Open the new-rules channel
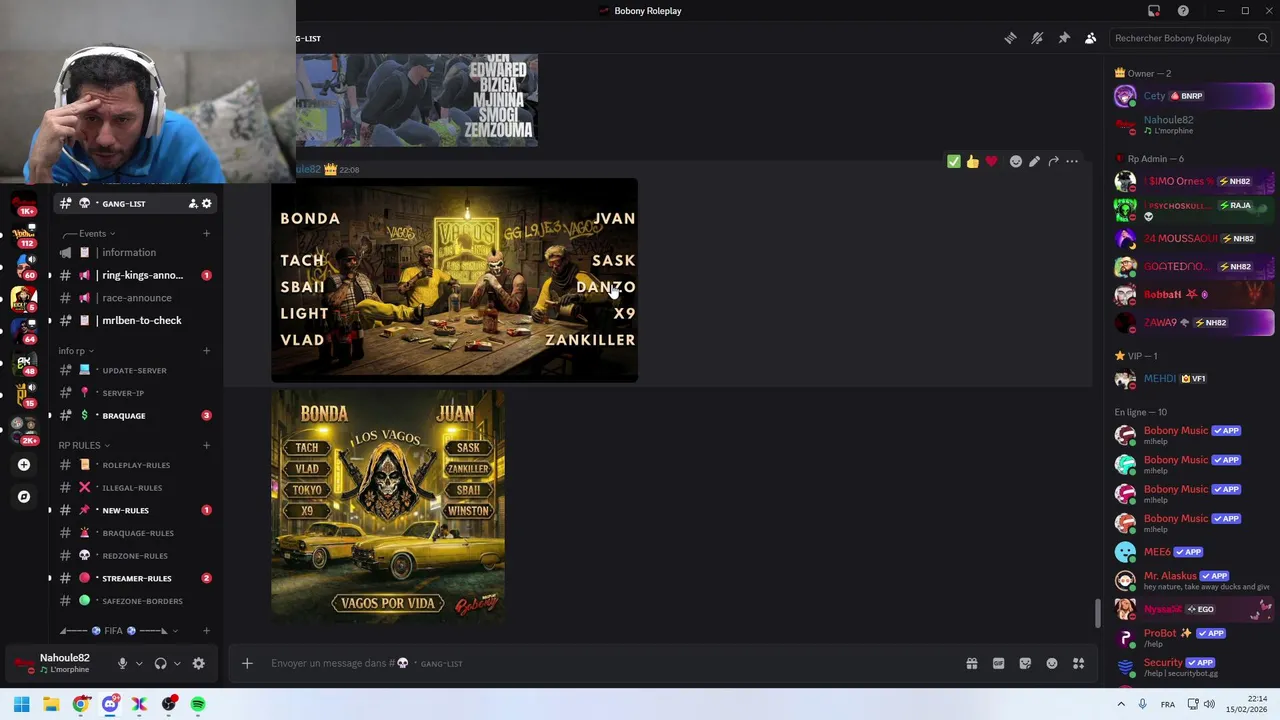Viewport: 1280px width, 720px height. (x=134, y=510)
